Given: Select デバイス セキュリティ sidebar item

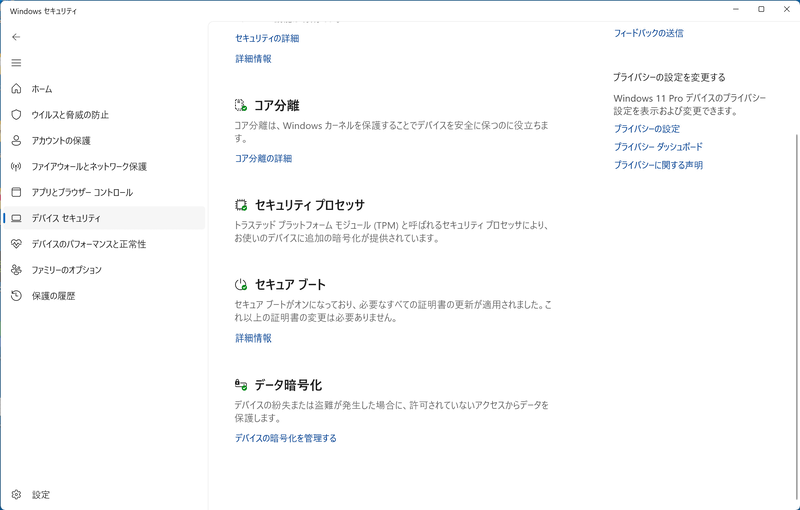Looking at the screenshot, I should 104,218.
